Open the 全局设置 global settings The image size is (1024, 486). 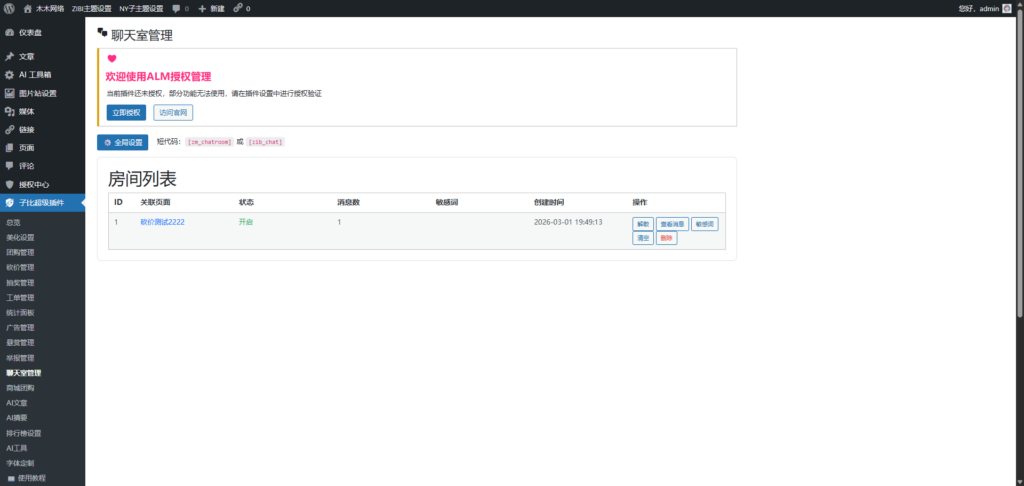[122, 142]
